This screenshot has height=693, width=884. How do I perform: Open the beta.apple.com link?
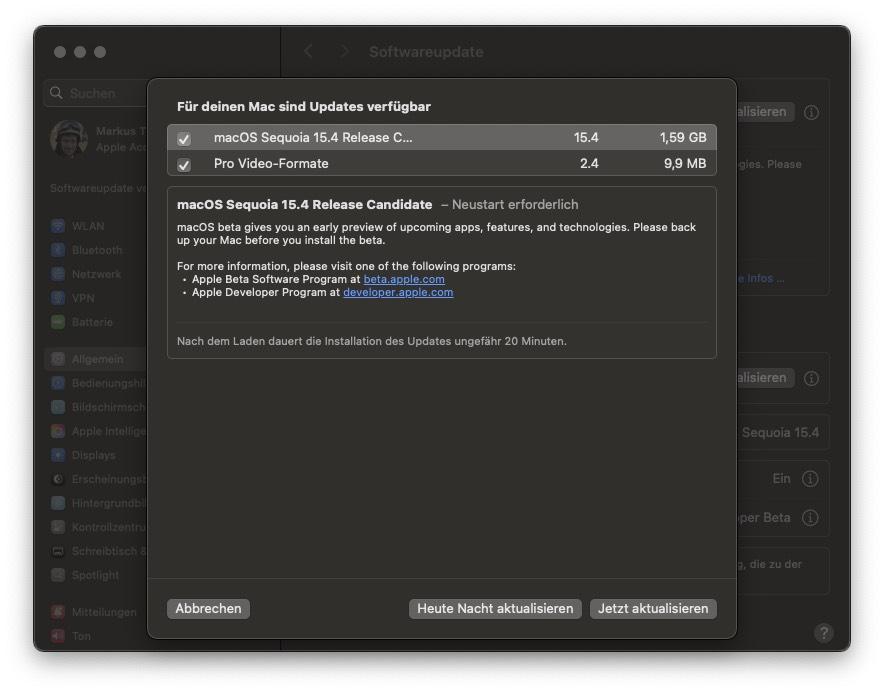[404, 279]
